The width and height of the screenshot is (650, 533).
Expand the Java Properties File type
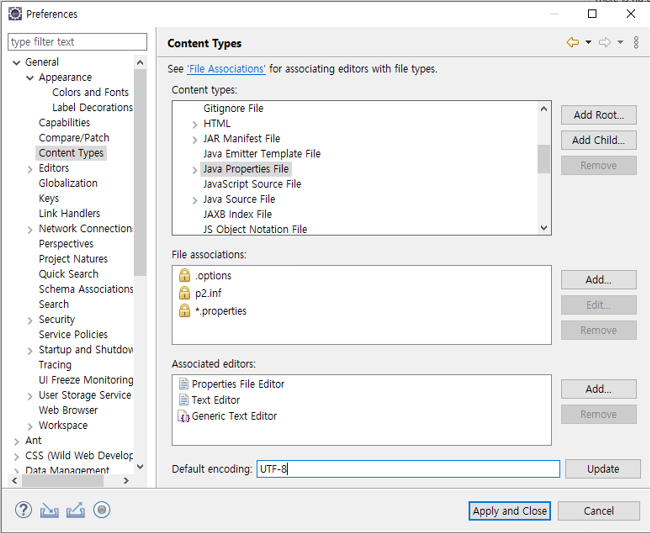click(194, 170)
